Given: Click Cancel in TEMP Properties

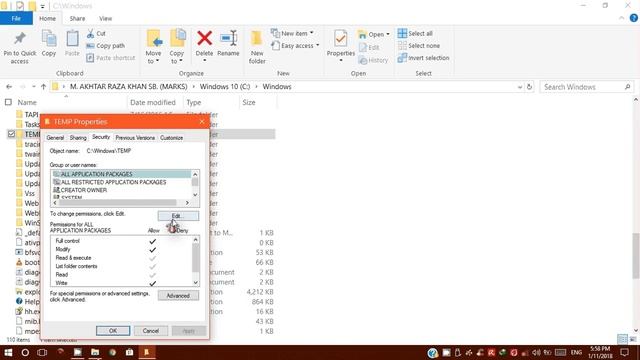Looking at the screenshot, I should [x=151, y=331].
